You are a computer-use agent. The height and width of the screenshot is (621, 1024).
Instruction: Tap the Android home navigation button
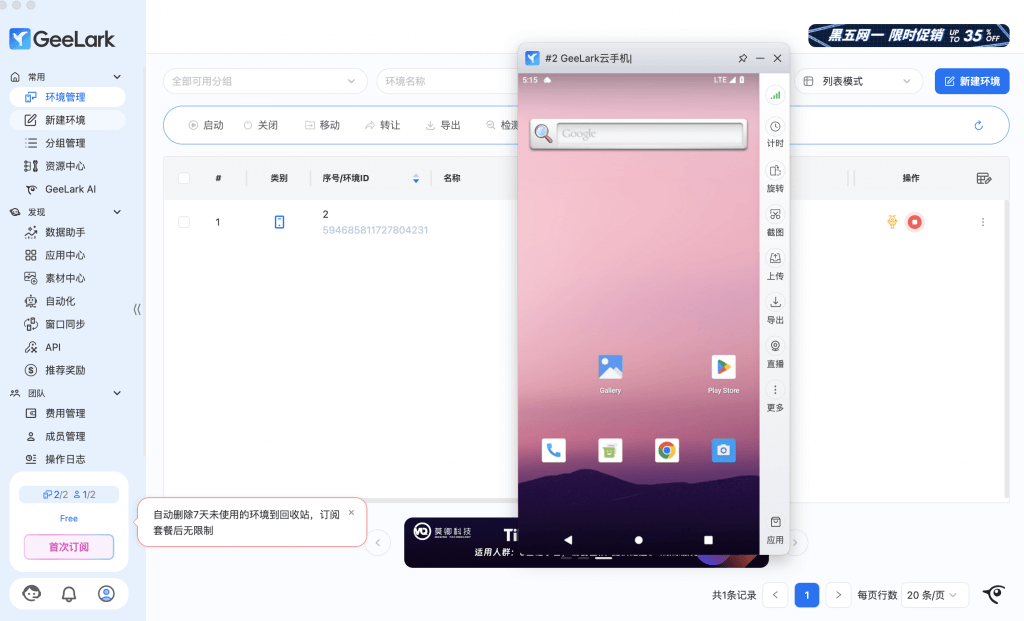click(x=639, y=540)
